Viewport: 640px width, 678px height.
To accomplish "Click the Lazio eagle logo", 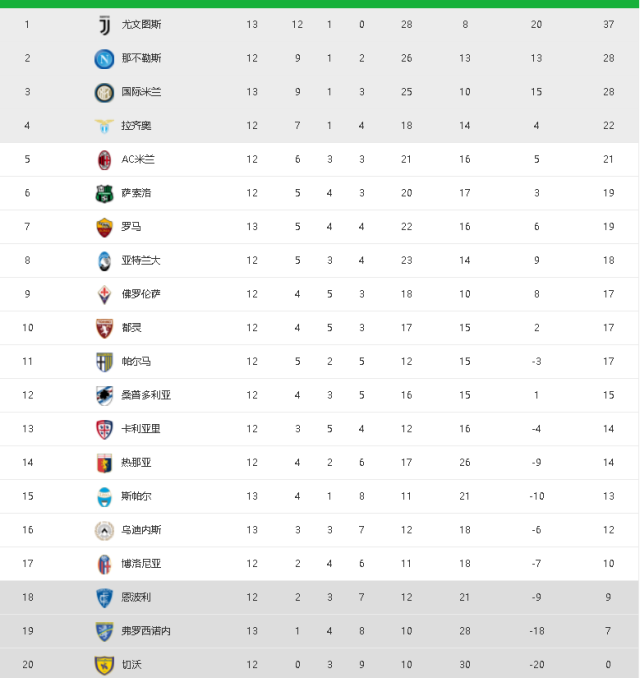I will click(x=104, y=126).
